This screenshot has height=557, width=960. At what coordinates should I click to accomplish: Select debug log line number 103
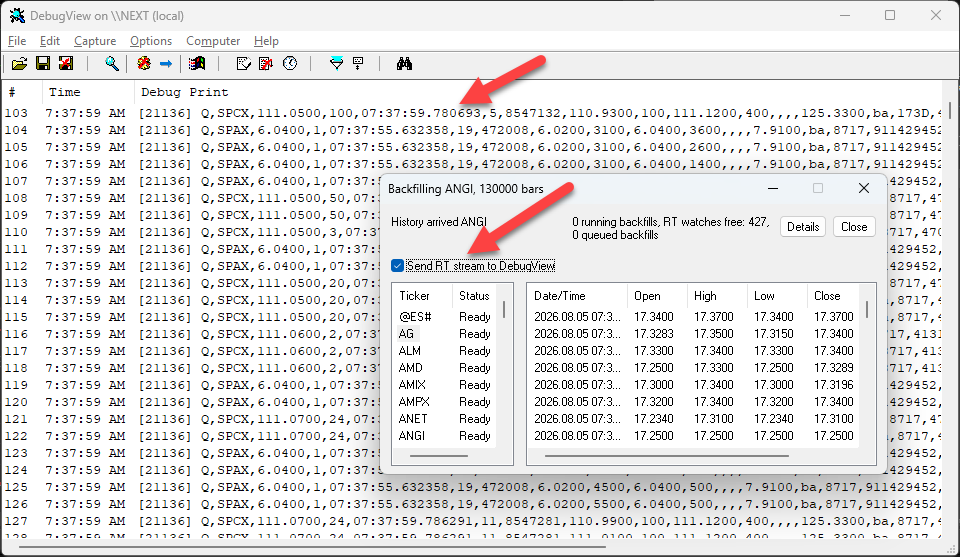[x=473, y=113]
